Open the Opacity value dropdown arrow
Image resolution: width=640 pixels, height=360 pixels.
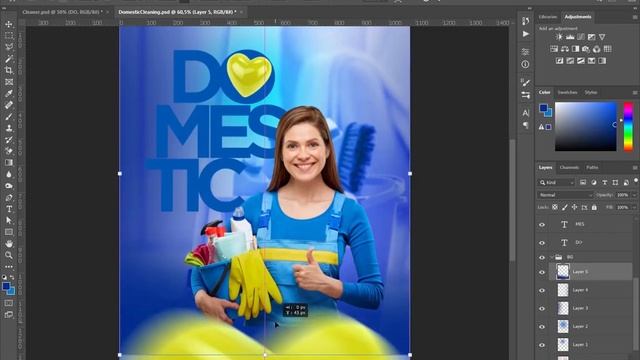click(x=634, y=195)
